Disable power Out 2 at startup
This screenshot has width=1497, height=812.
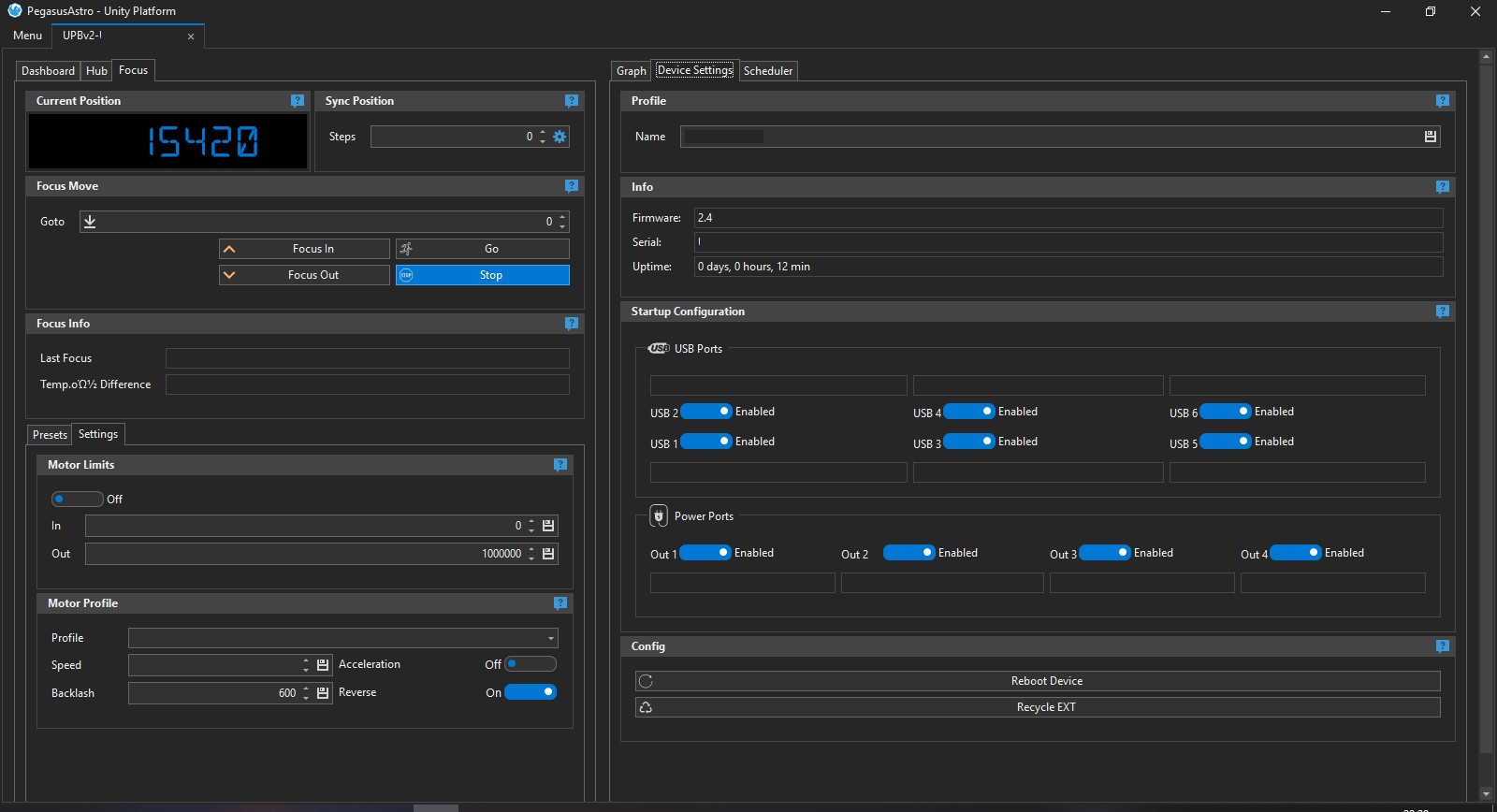(x=909, y=553)
